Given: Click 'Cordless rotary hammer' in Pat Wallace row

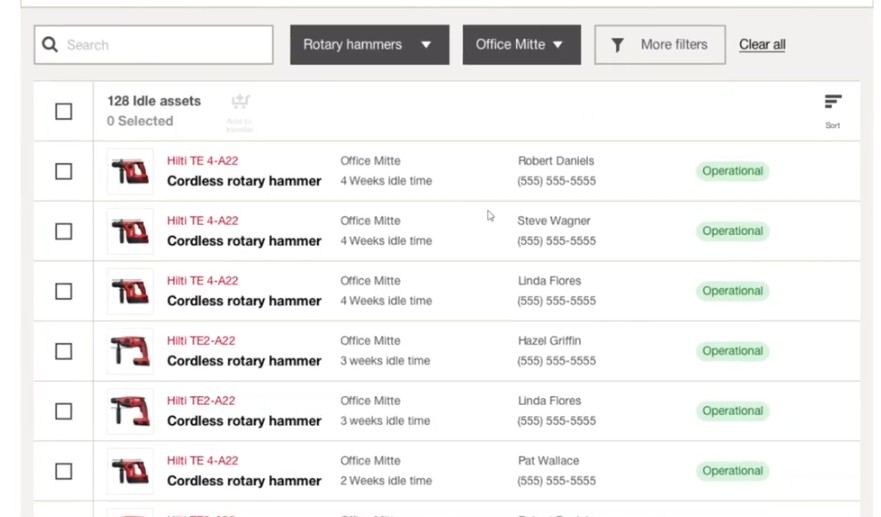Looking at the screenshot, I should click(x=244, y=481).
